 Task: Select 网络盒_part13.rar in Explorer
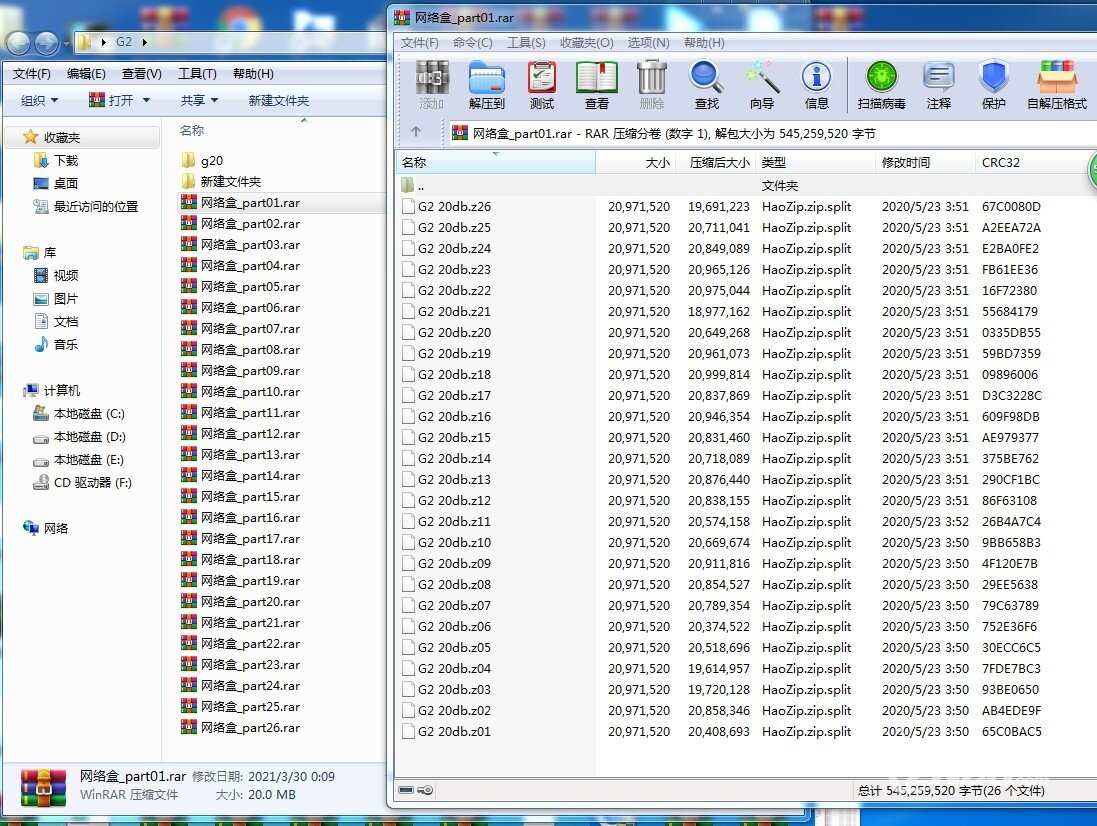241,455
